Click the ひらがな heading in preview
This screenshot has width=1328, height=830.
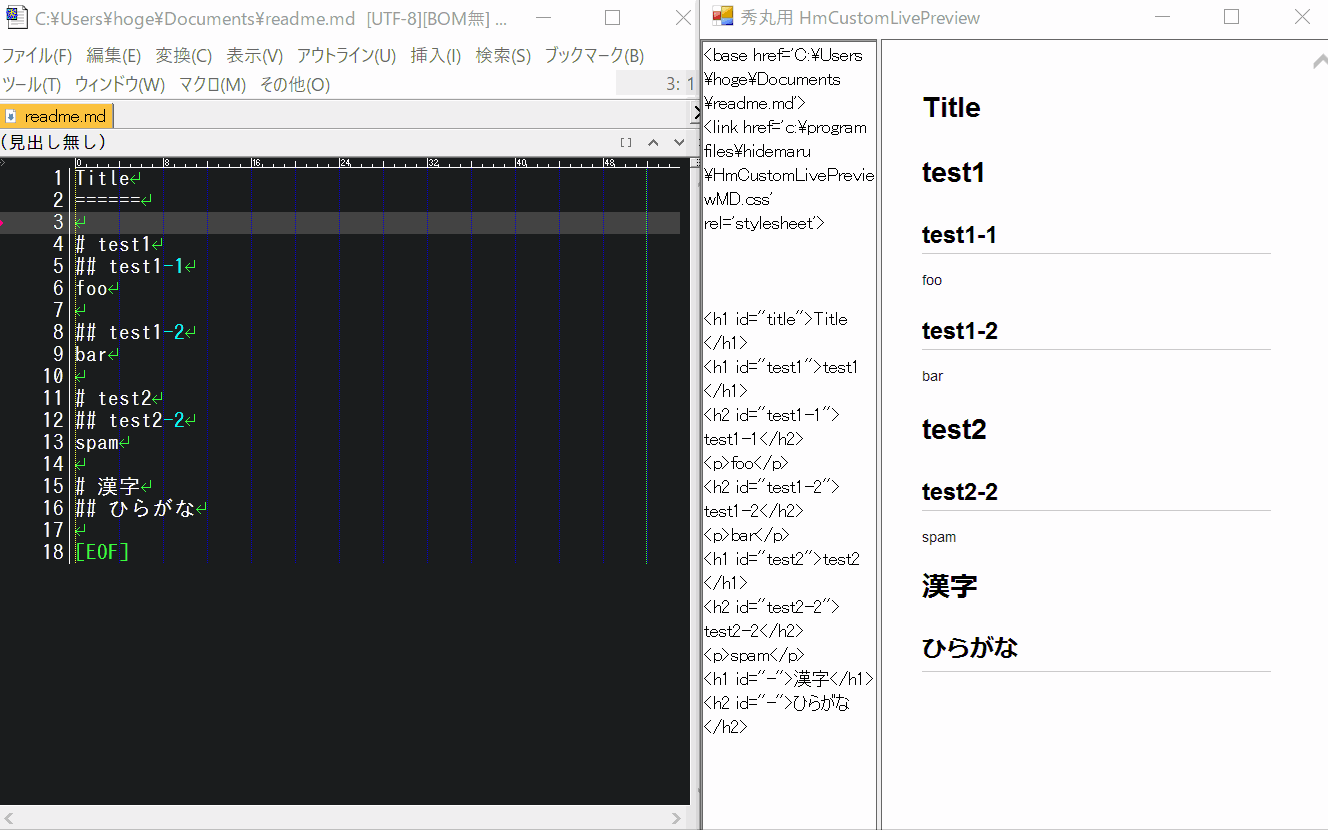point(970,648)
